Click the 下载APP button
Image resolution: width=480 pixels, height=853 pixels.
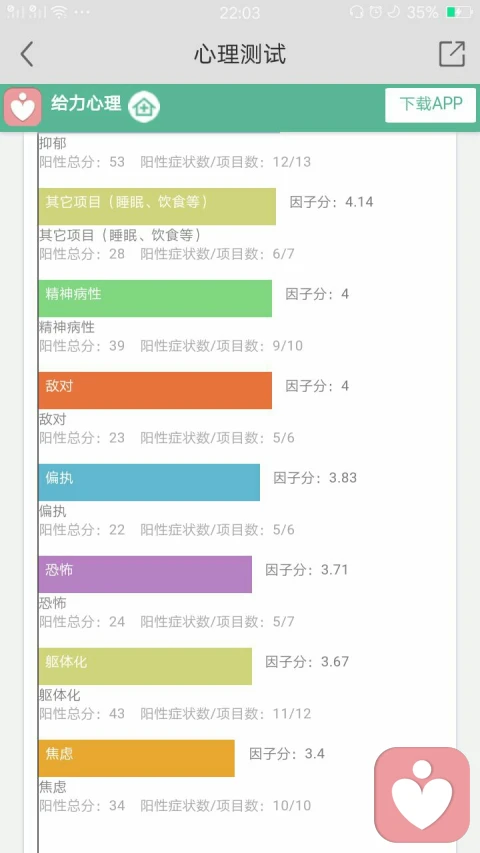[x=430, y=105]
